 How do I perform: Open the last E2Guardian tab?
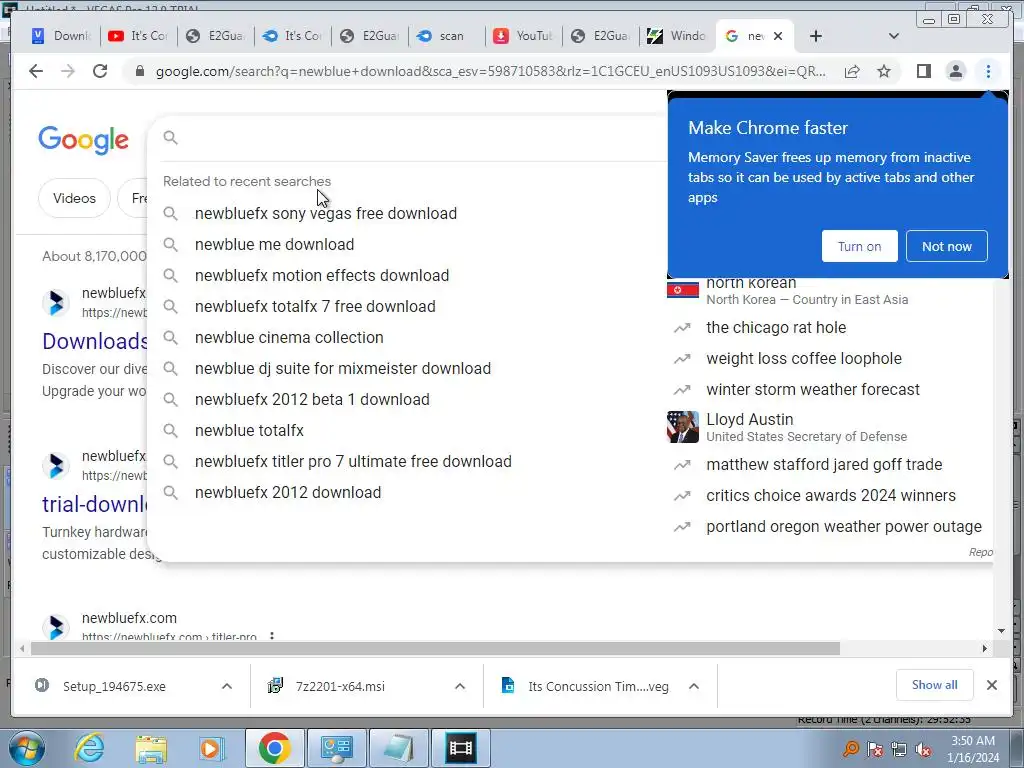click(600, 36)
